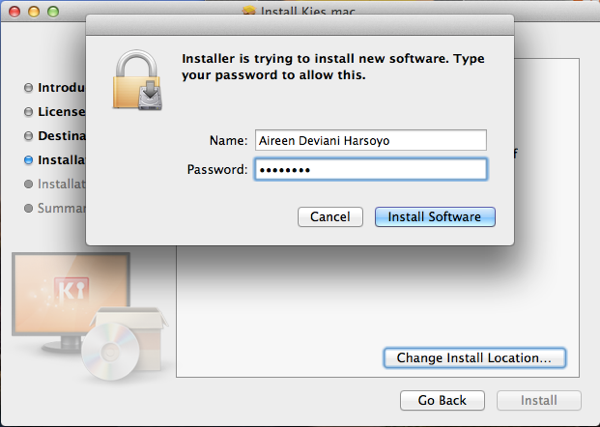Click the Kies package icon in title bar
The image size is (600, 427).
(249, 10)
